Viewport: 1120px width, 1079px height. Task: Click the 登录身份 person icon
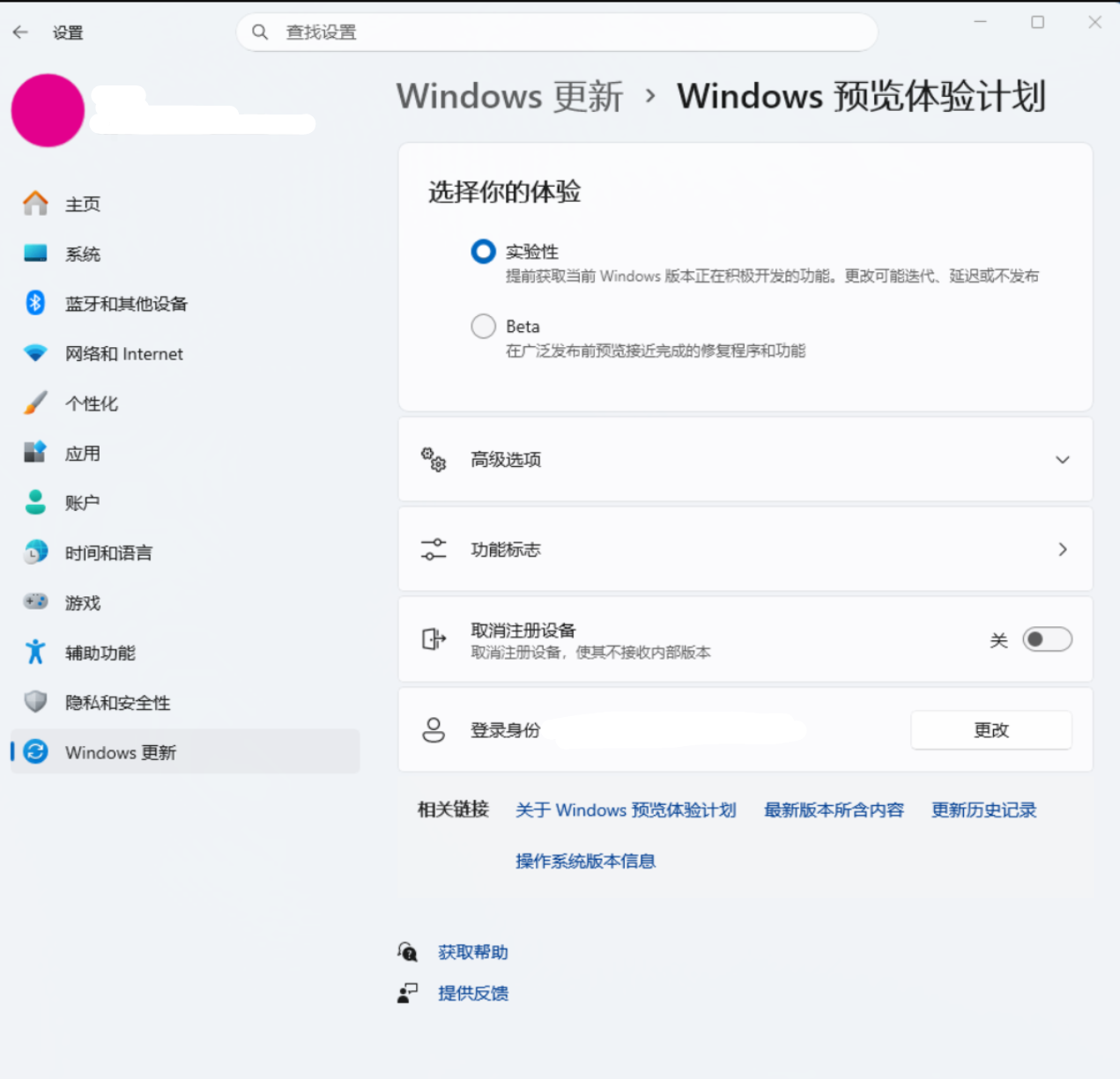coord(434,729)
